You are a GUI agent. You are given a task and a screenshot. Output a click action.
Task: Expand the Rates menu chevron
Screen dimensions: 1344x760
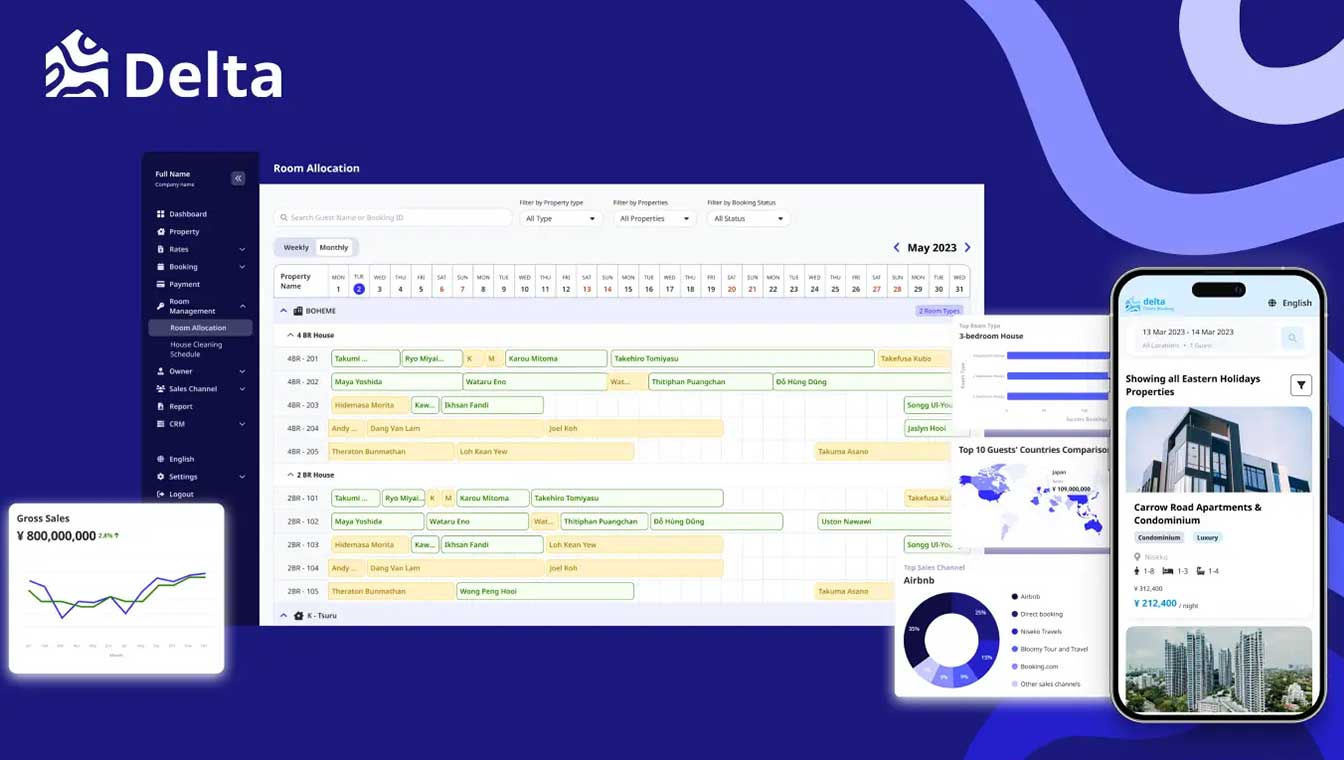click(x=242, y=250)
